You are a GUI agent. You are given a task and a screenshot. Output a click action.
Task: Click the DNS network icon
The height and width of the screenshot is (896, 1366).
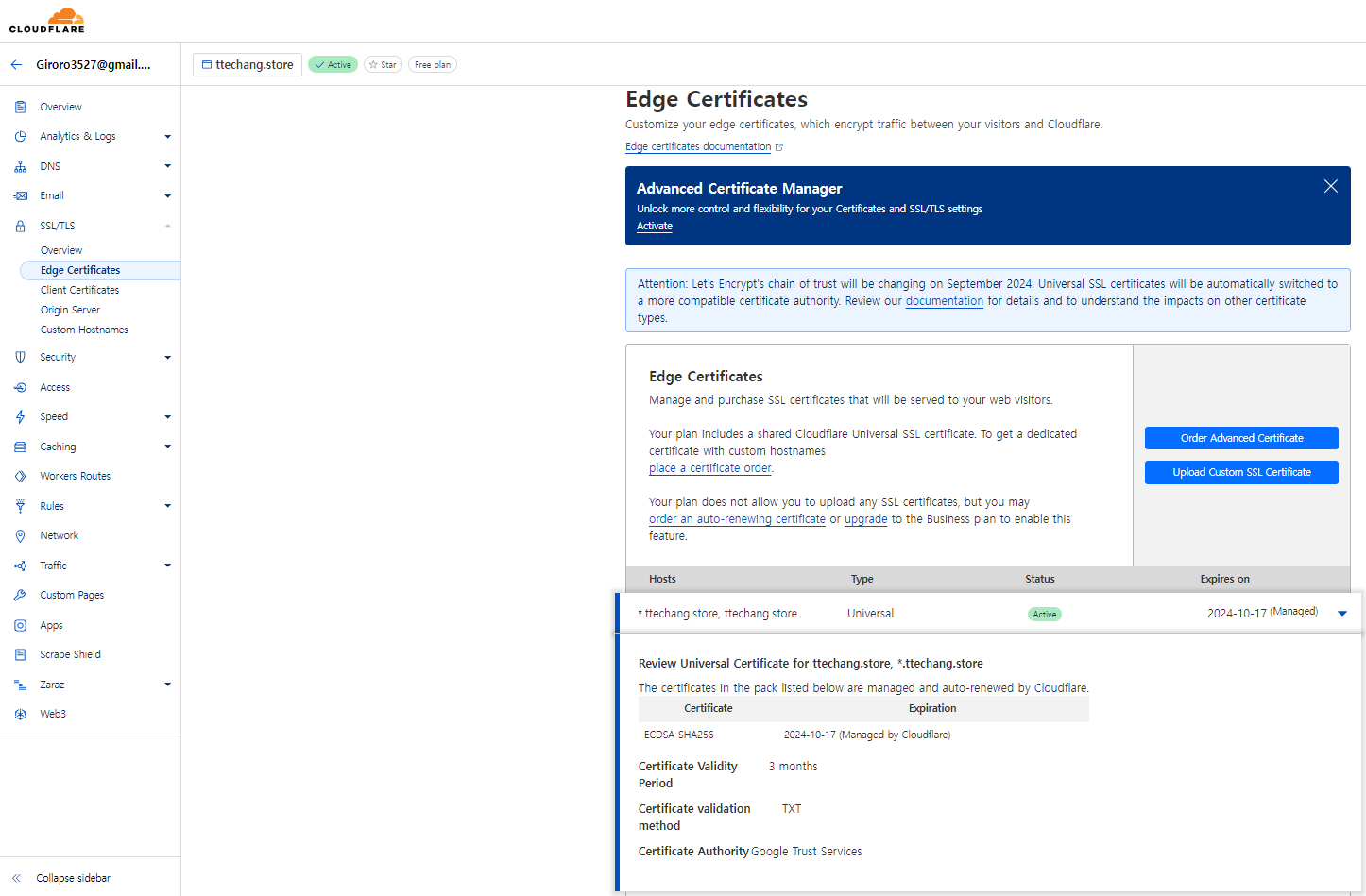click(20, 166)
